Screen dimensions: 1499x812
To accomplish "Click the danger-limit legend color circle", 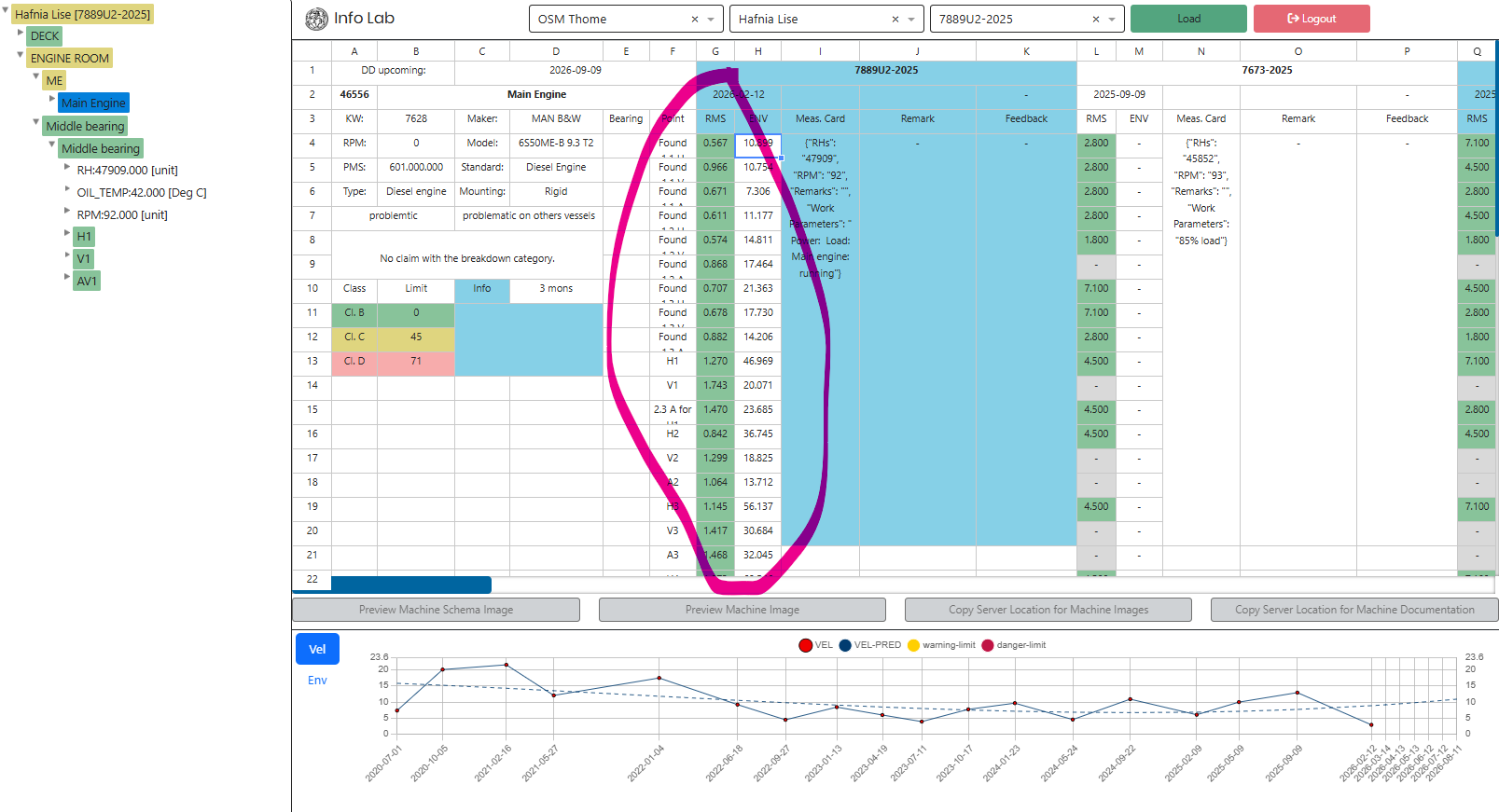I will (x=988, y=645).
